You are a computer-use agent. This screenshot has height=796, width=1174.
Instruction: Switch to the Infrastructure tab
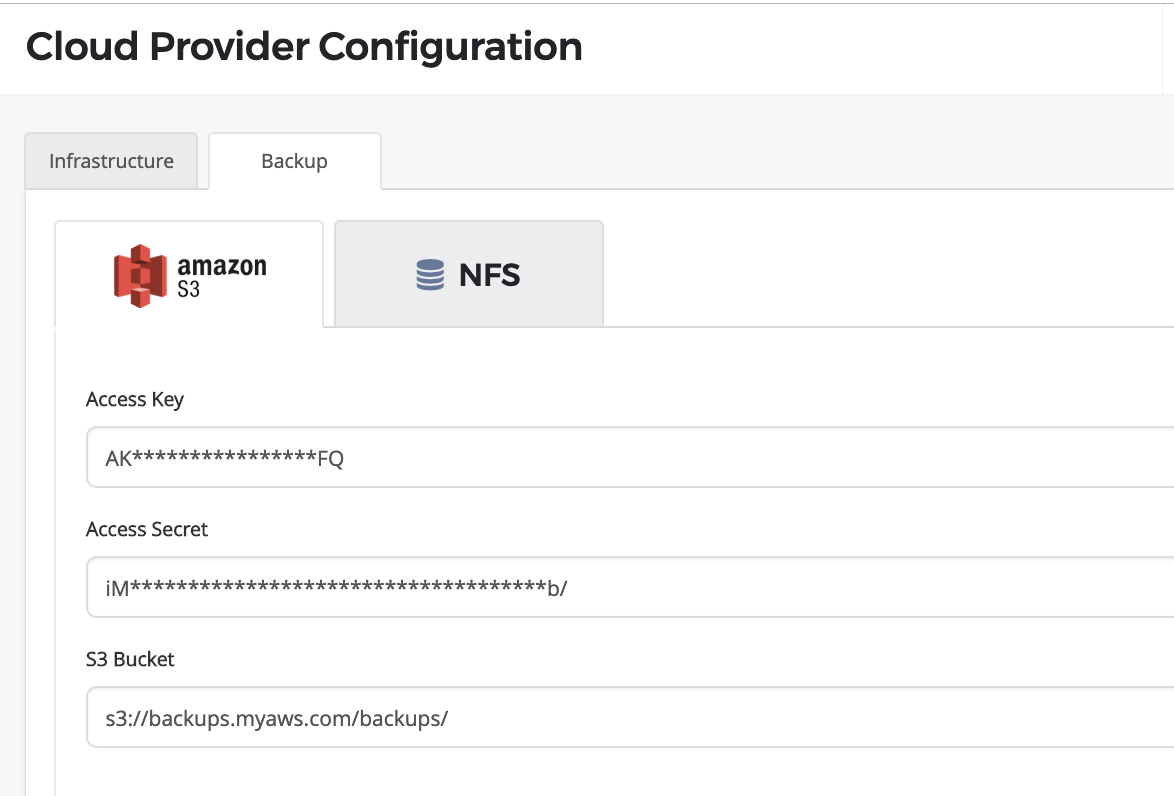pyautogui.click(x=112, y=161)
